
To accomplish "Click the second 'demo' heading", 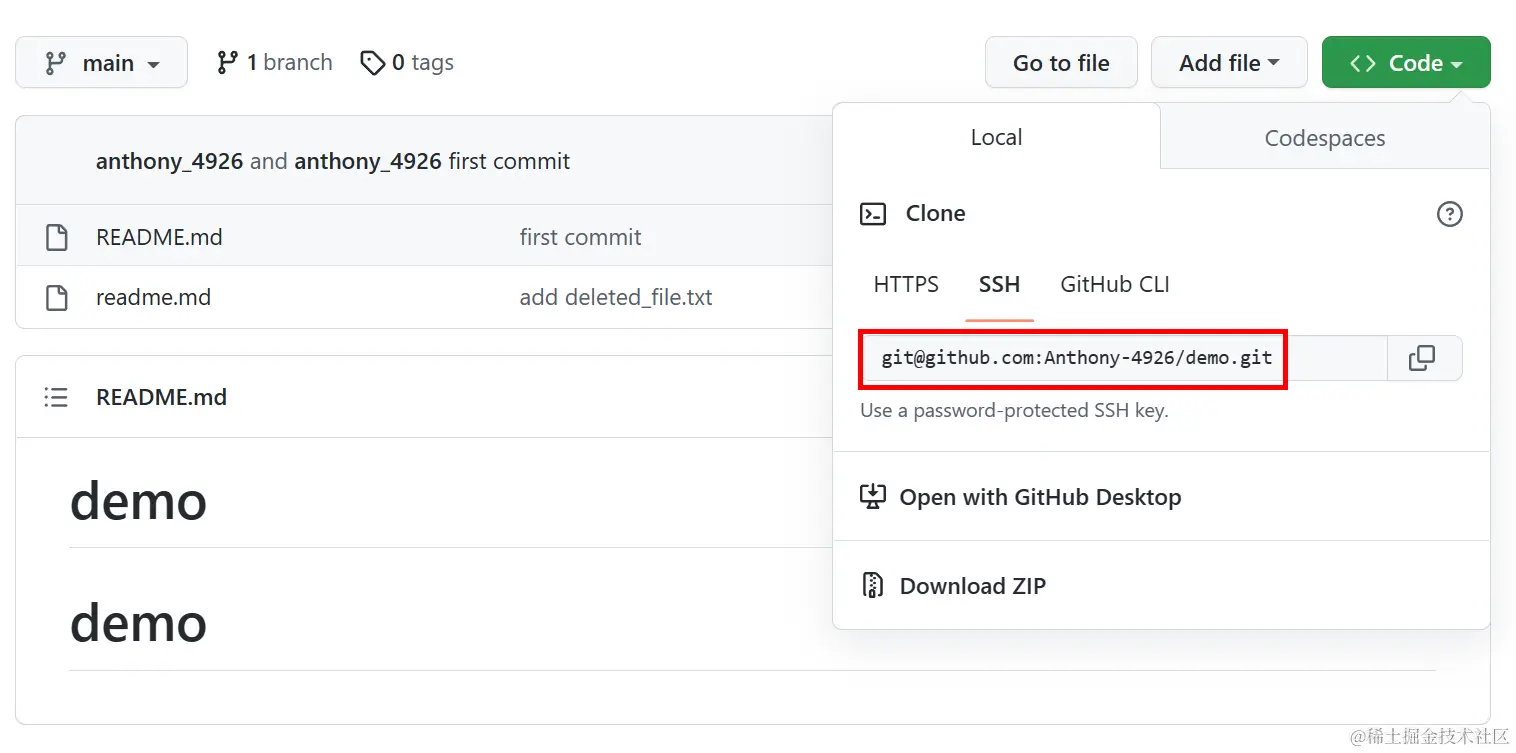I will click(138, 623).
